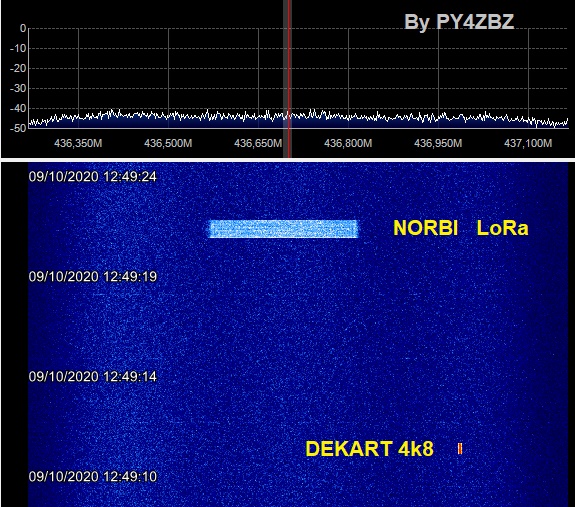Viewport: 575px width, 507px height.
Task: Click the 436,650M frequency label
Action: (x=258, y=143)
